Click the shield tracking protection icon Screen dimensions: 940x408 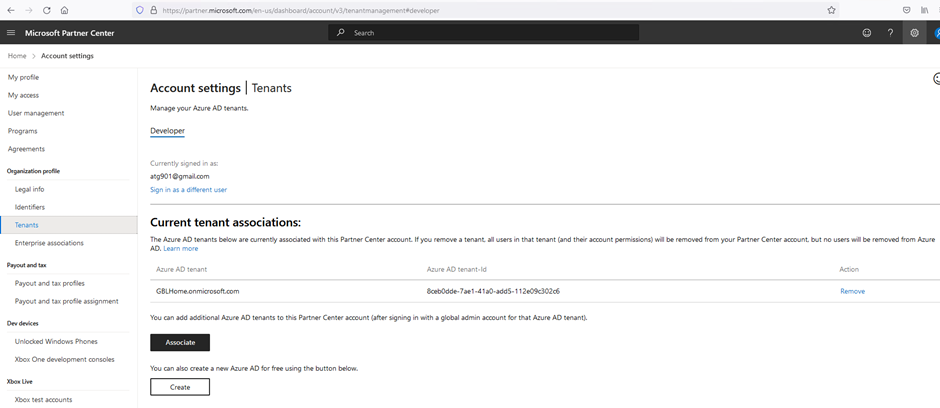[140, 10]
